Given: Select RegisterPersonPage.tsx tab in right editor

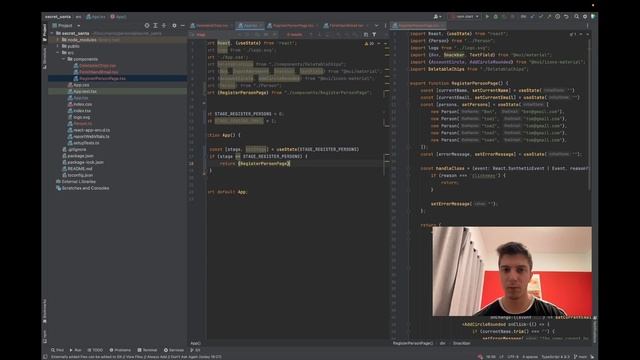Looking at the screenshot, I should coord(418,26).
